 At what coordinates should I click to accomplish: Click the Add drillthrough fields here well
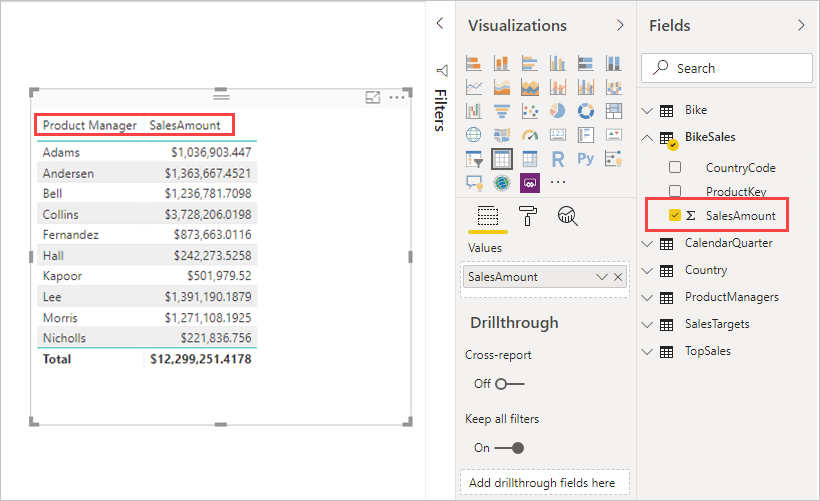pos(545,483)
